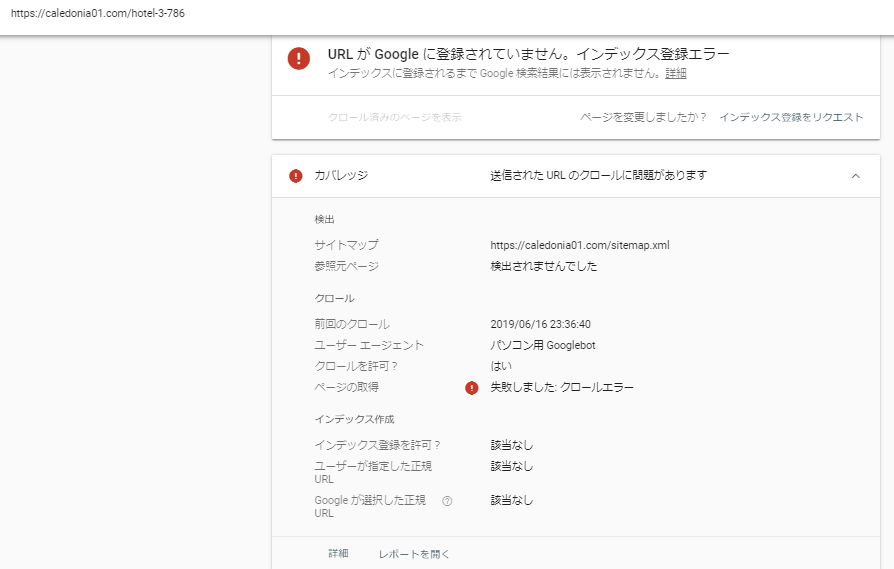Click the red error icon next to カバレッジ
894x569 pixels.
(295, 176)
